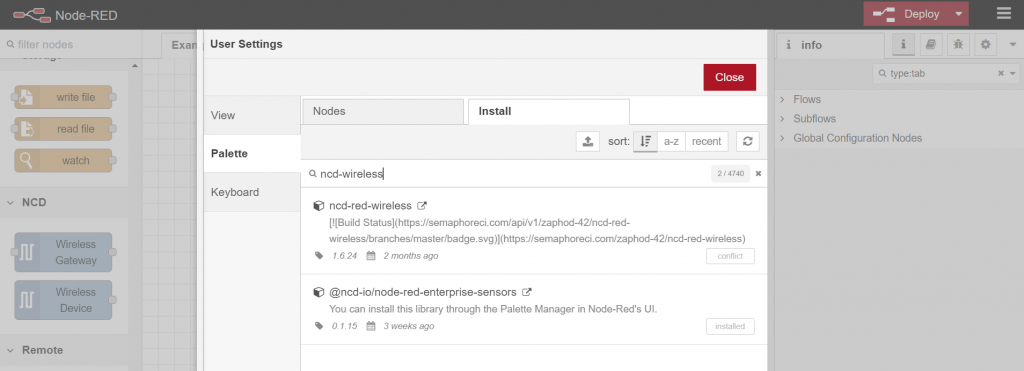The image size is (1024, 371).
Task: Open the Deploy dropdown arrow
Action: (959, 14)
